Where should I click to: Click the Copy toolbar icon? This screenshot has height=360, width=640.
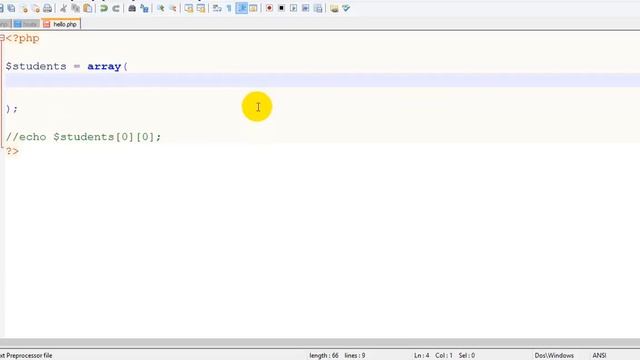pos(76,8)
